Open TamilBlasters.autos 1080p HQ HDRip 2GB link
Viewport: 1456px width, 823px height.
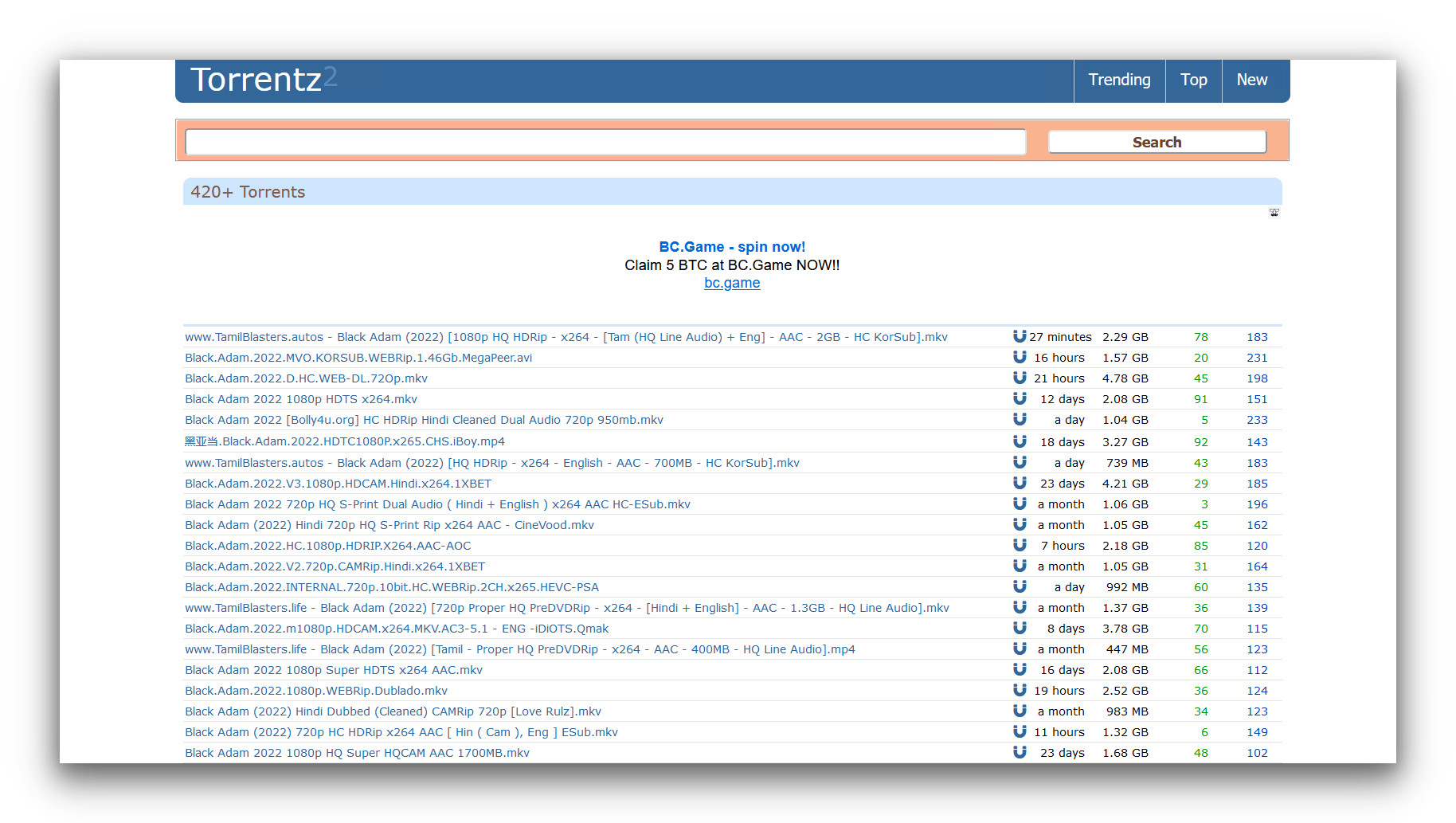pos(566,337)
